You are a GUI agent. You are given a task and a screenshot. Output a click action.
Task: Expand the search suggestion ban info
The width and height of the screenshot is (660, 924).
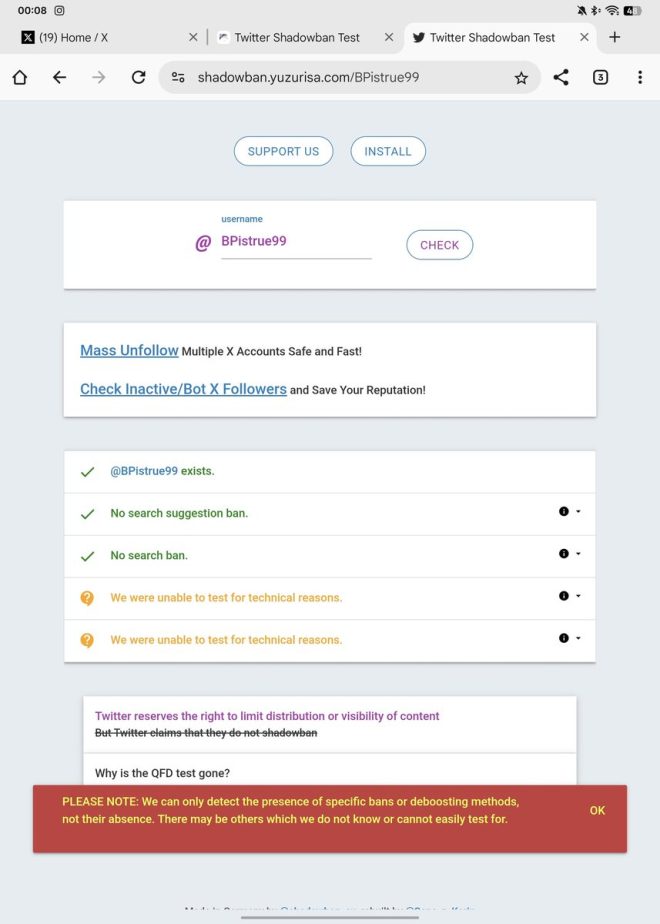click(569, 512)
